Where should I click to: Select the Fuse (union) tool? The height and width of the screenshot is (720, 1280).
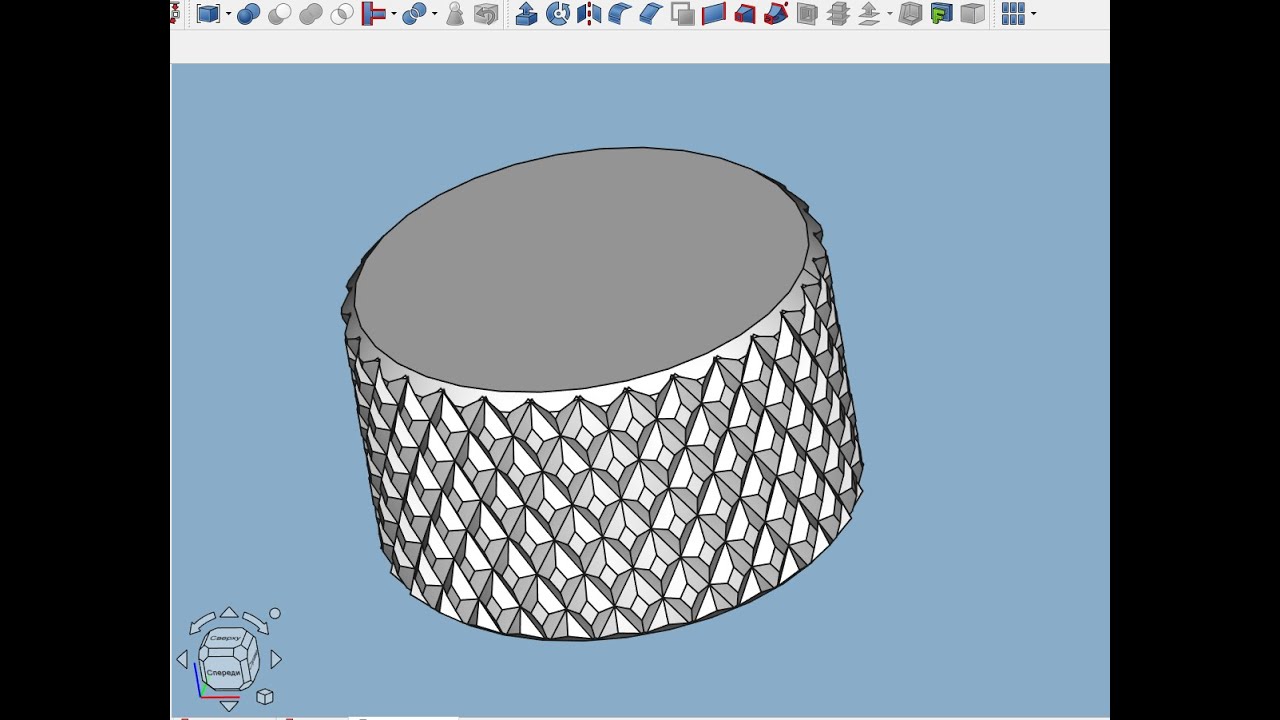(x=311, y=13)
